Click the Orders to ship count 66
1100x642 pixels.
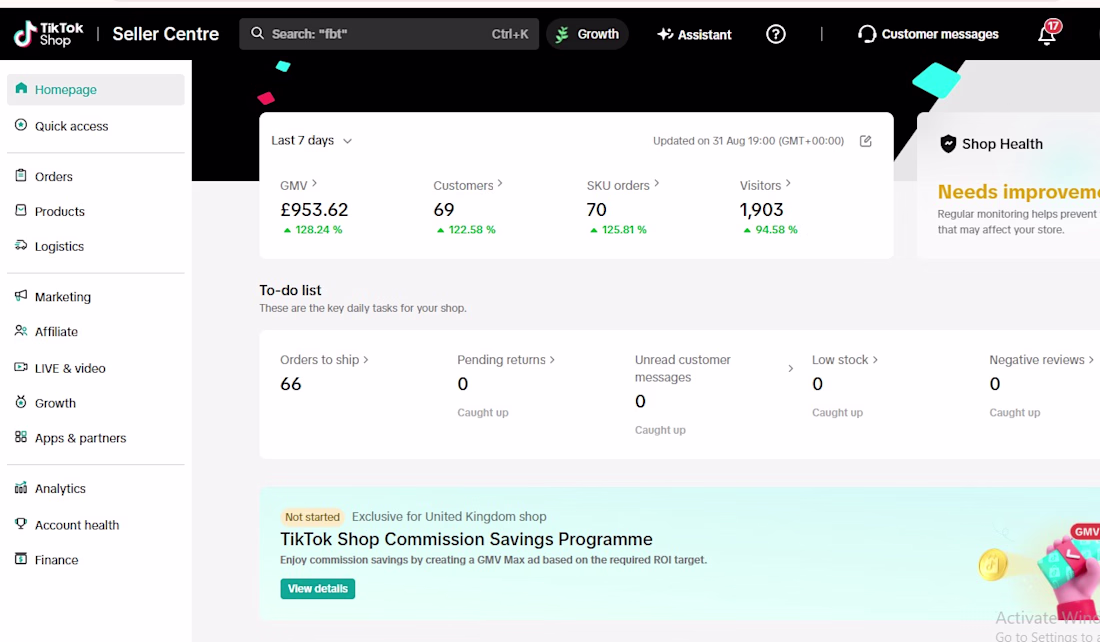pyautogui.click(x=290, y=384)
